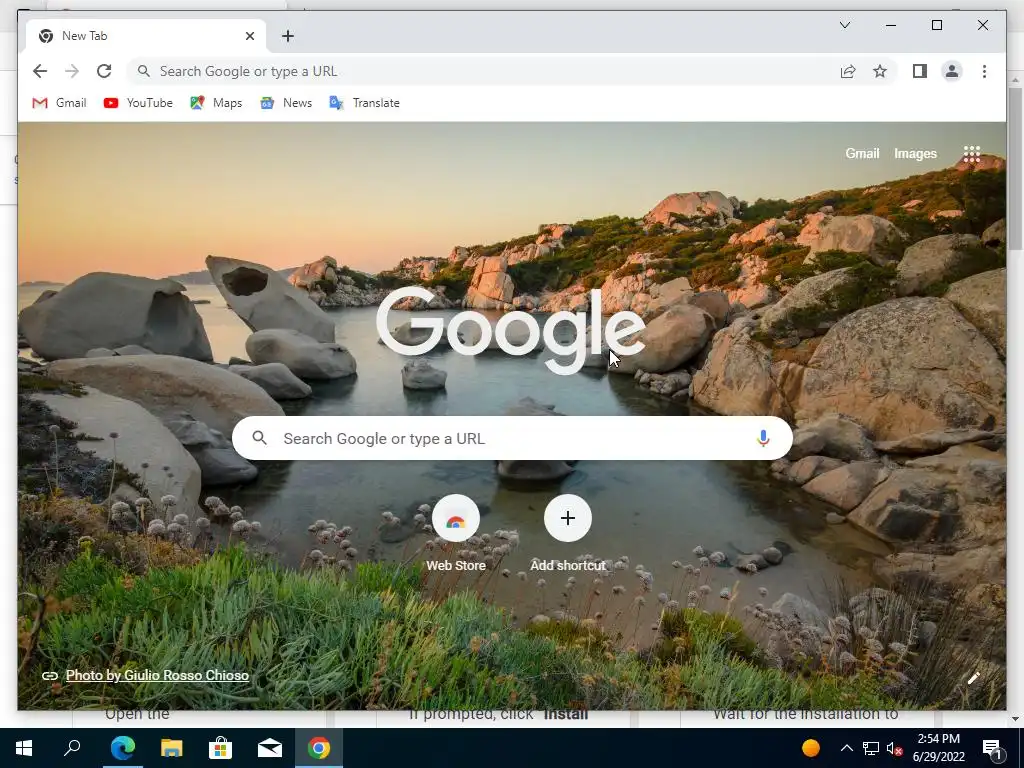The image size is (1024, 768).
Task: Open the profile avatar icon
Action: (952, 71)
